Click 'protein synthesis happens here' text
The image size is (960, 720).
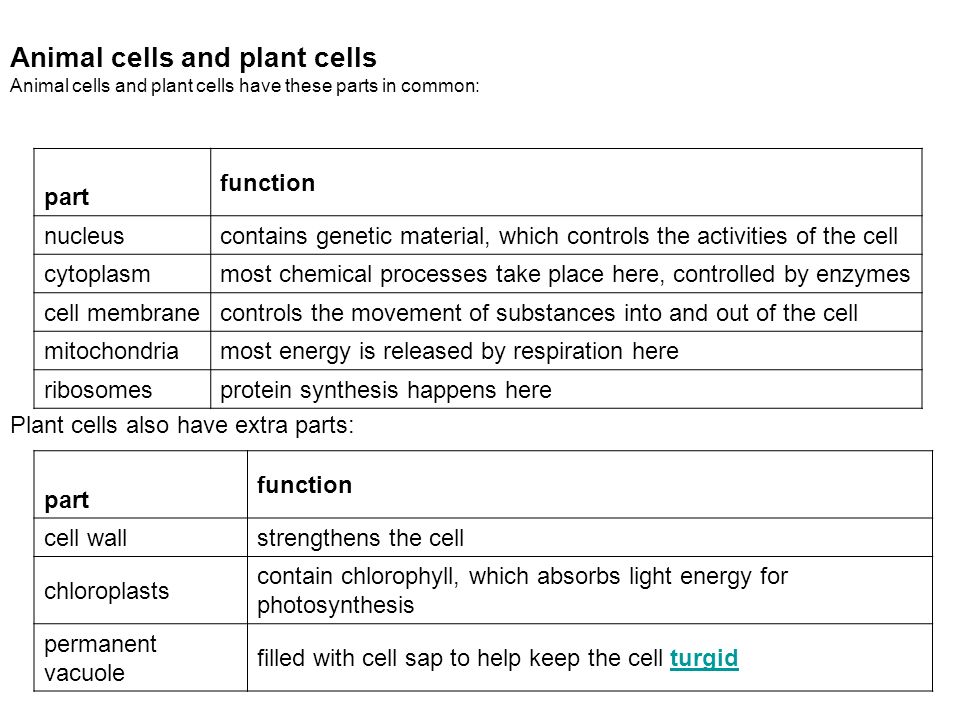click(x=386, y=390)
